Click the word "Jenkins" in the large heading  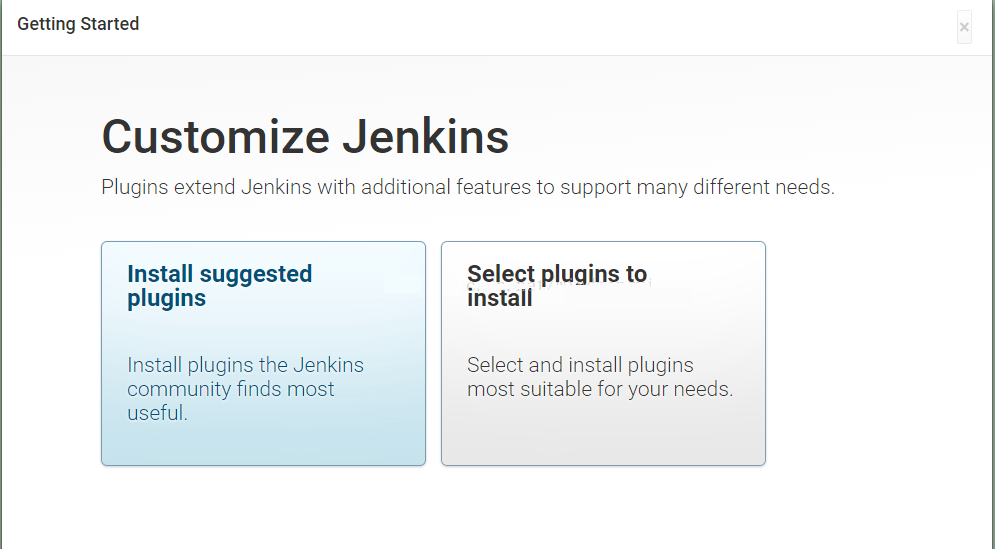point(426,136)
